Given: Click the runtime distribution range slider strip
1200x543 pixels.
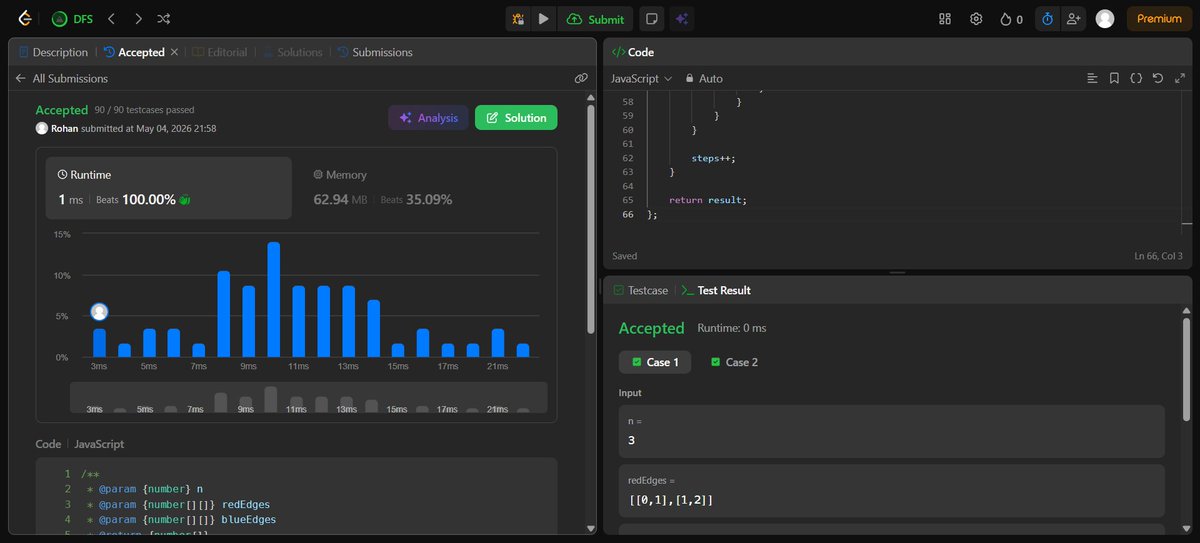Looking at the screenshot, I should coord(309,397).
